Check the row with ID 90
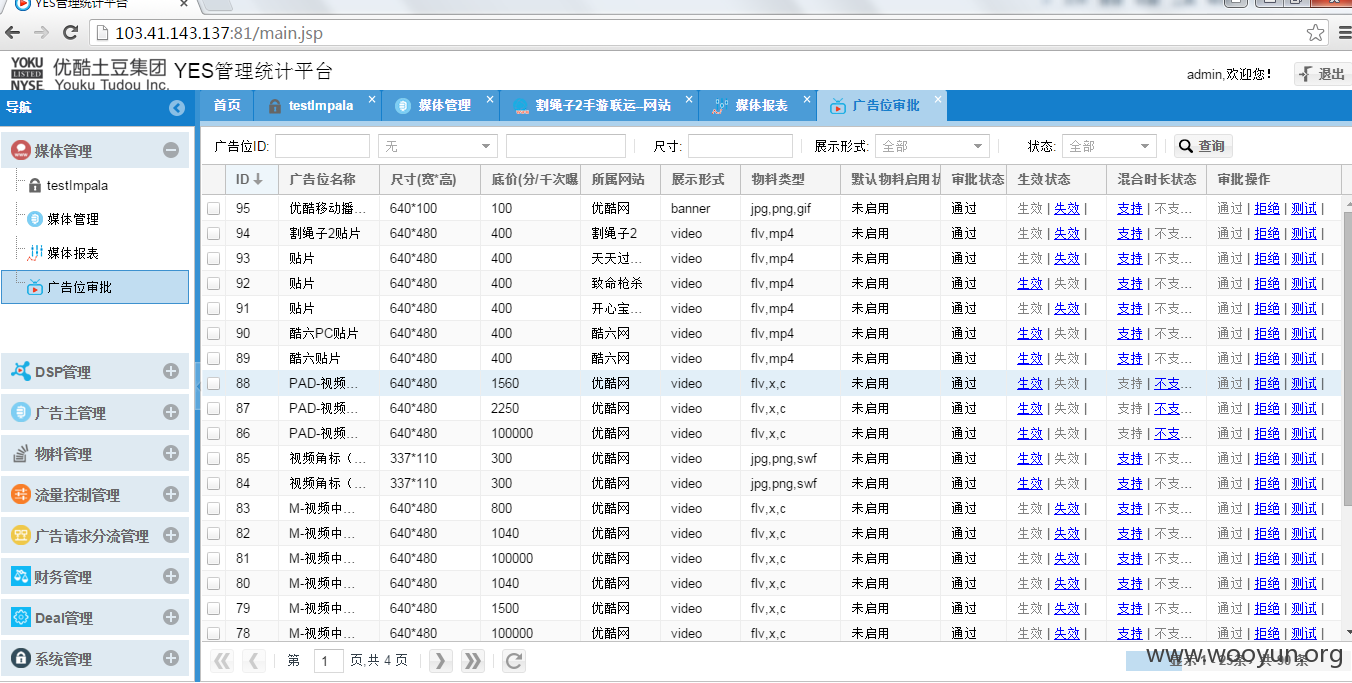 coord(213,333)
